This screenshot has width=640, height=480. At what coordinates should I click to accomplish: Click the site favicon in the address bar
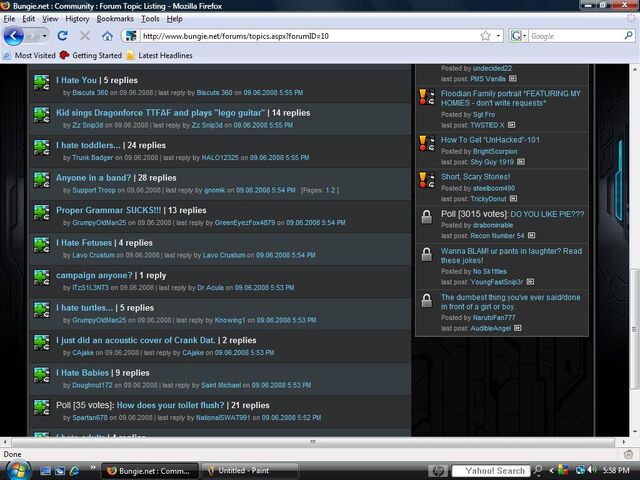131,36
